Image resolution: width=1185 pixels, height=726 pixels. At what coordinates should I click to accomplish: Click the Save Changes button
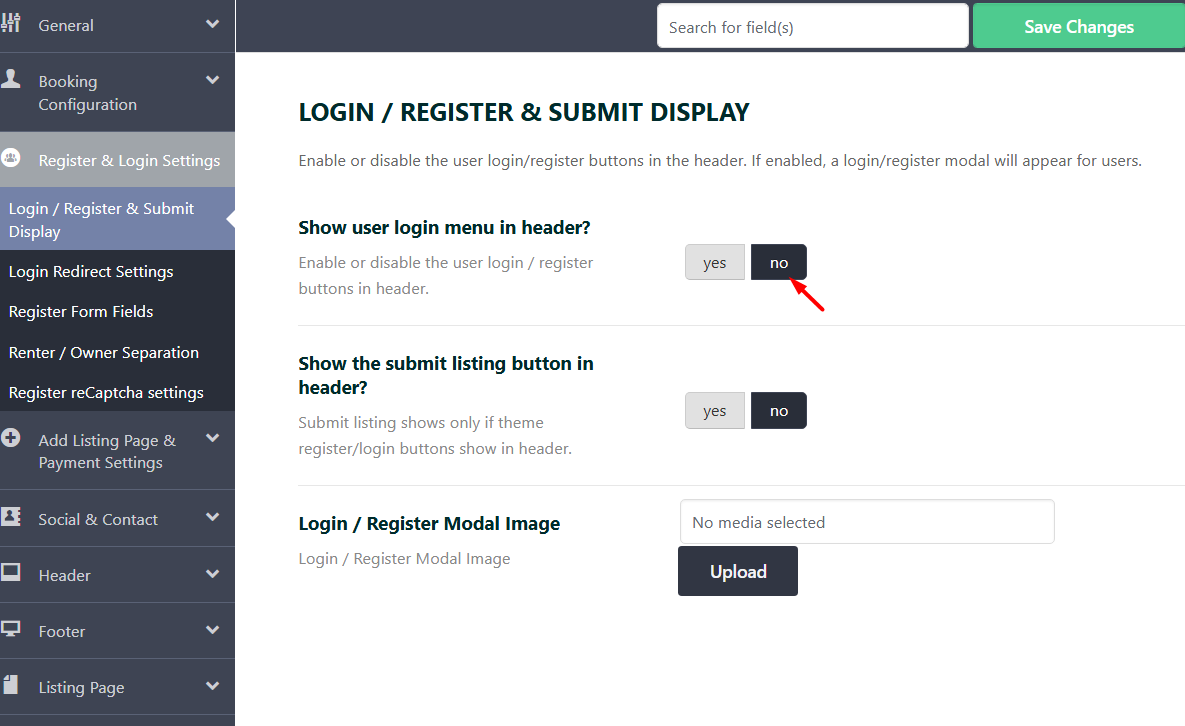1078,26
